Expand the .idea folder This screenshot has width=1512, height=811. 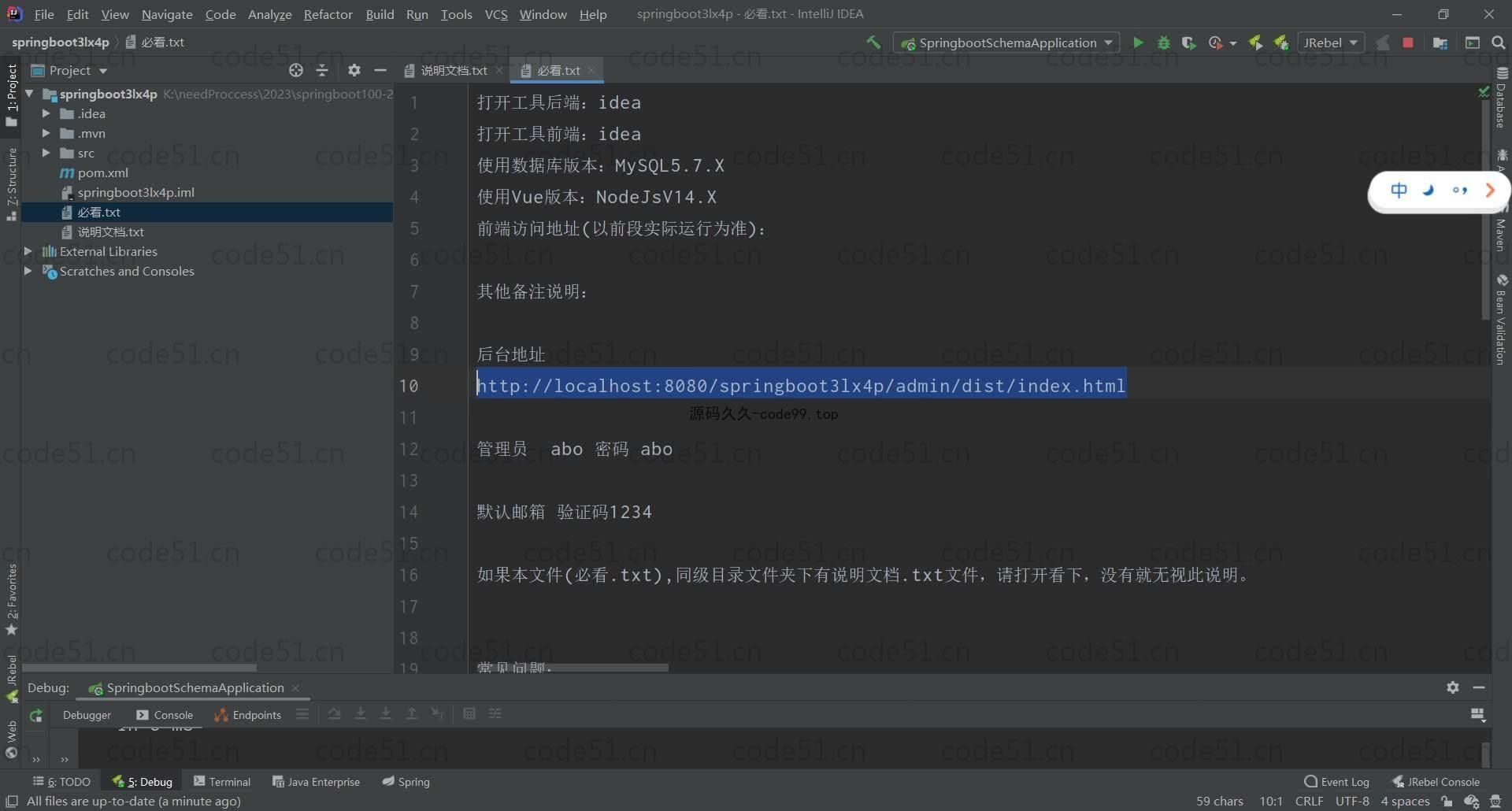46,113
